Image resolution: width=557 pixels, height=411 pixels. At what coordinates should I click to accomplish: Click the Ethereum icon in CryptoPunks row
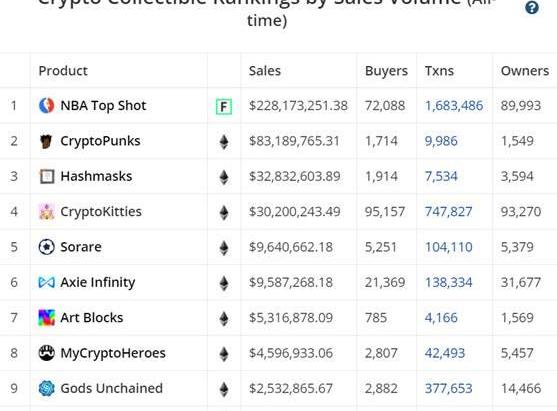[224, 142]
